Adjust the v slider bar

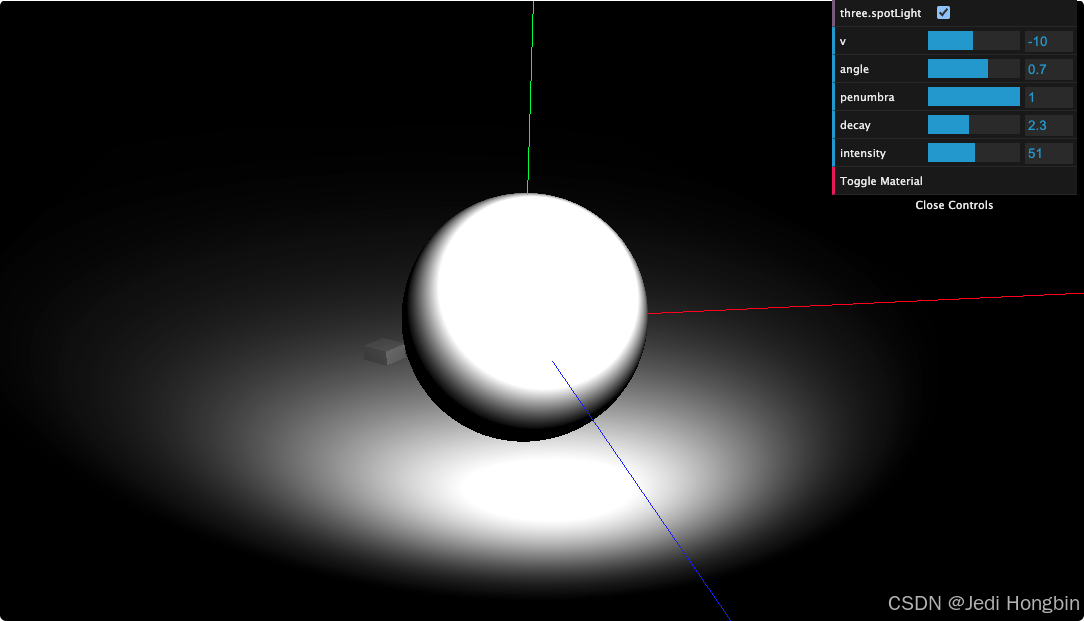(x=973, y=41)
